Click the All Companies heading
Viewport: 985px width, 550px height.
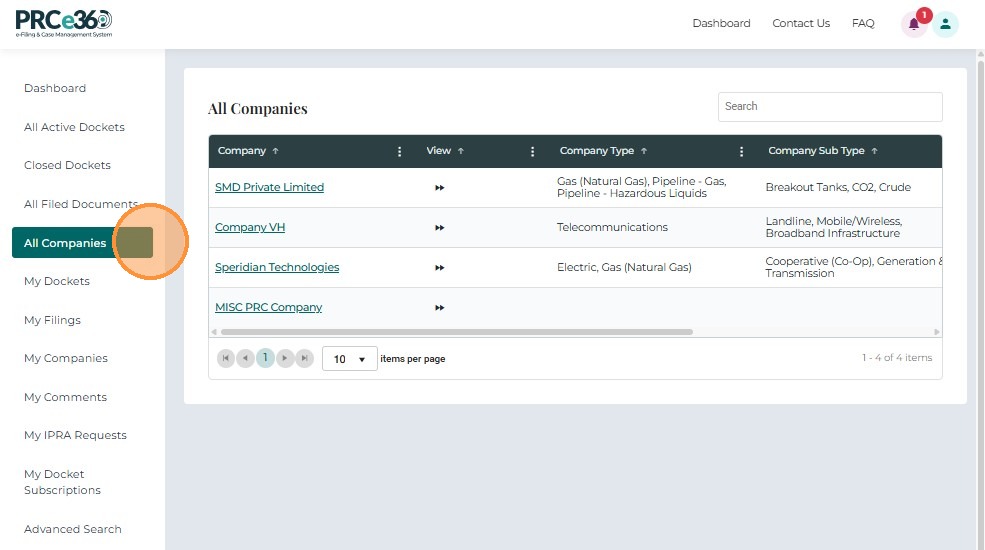click(x=258, y=109)
